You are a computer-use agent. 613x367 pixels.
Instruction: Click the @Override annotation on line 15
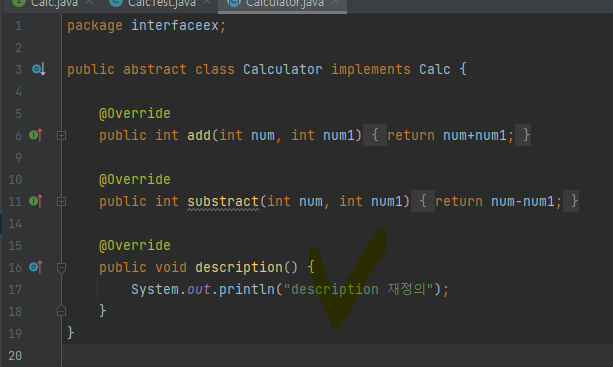pyautogui.click(x=134, y=245)
